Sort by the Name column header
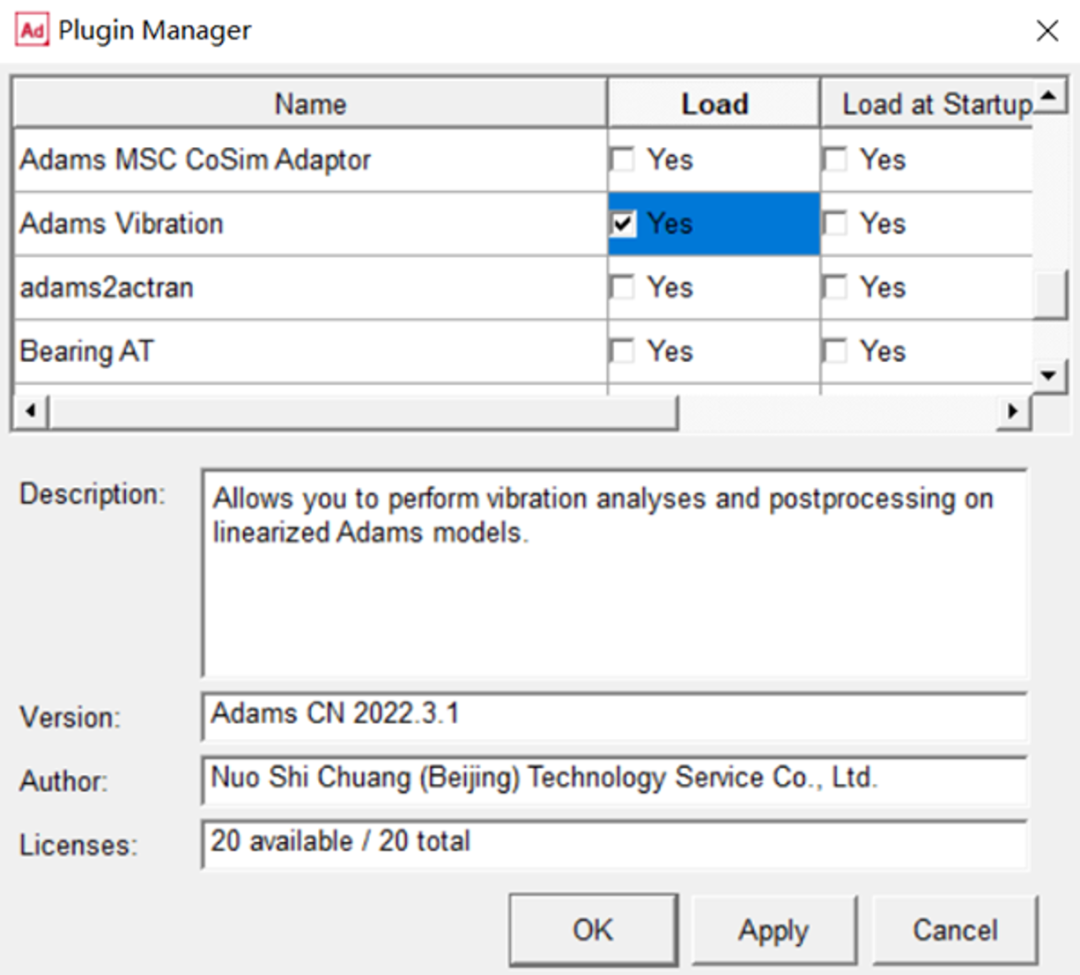1080x975 pixels. point(310,104)
